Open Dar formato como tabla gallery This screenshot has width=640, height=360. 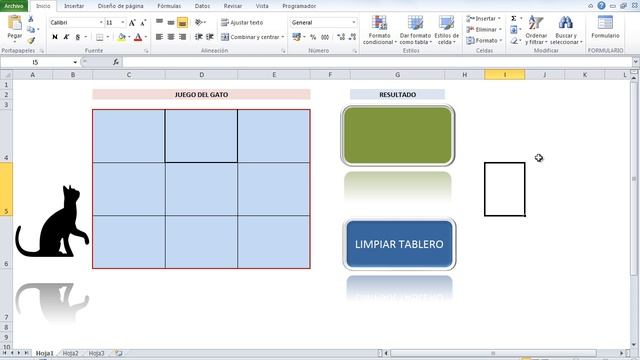pos(416,30)
